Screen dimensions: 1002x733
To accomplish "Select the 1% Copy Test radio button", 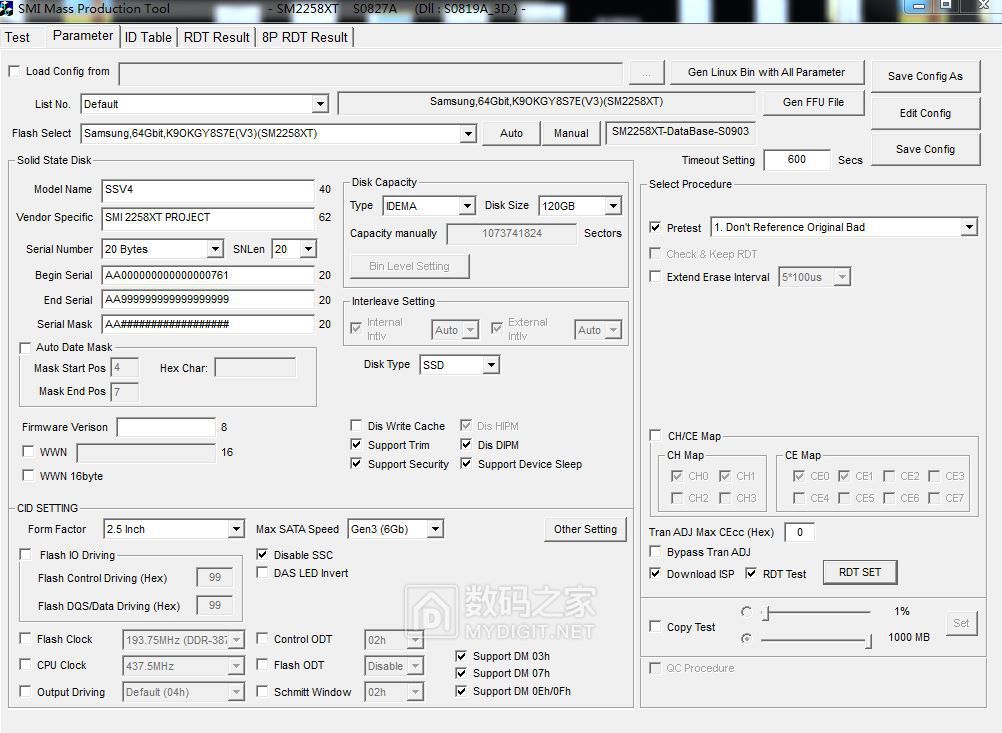I will [746, 611].
